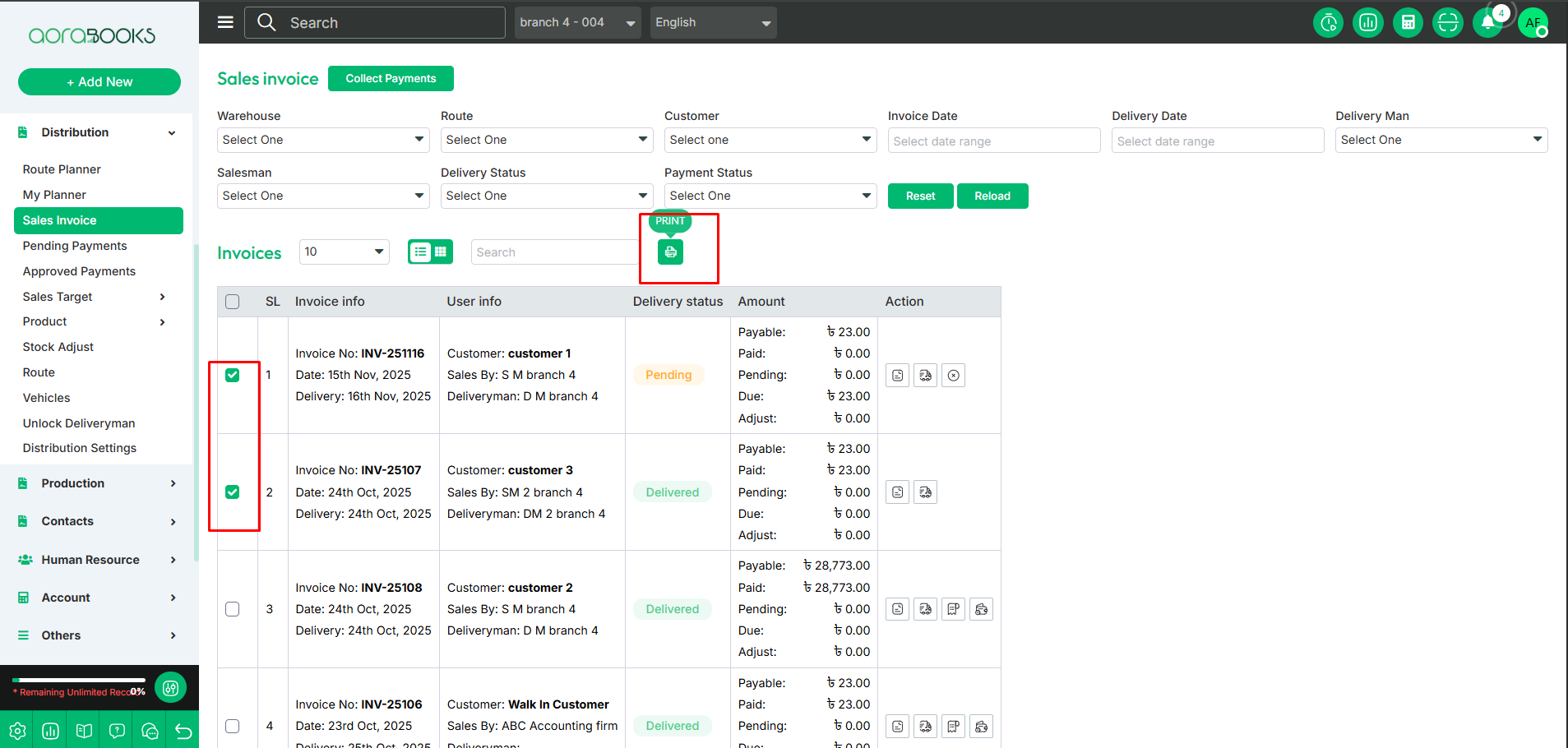This screenshot has height=748, width=1568.
Task: Open Pending Payments in the sidebar
Action: (x=75, y=246)
